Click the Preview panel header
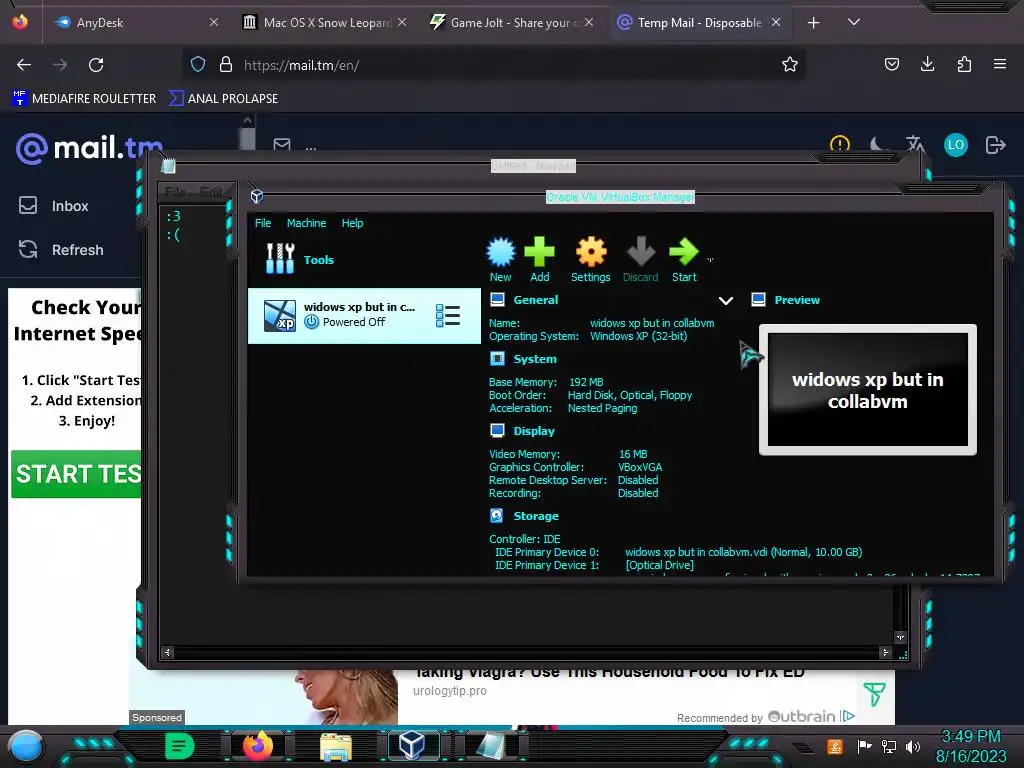Viewport: 1024px width, 768px height. (x=797, y=300)
